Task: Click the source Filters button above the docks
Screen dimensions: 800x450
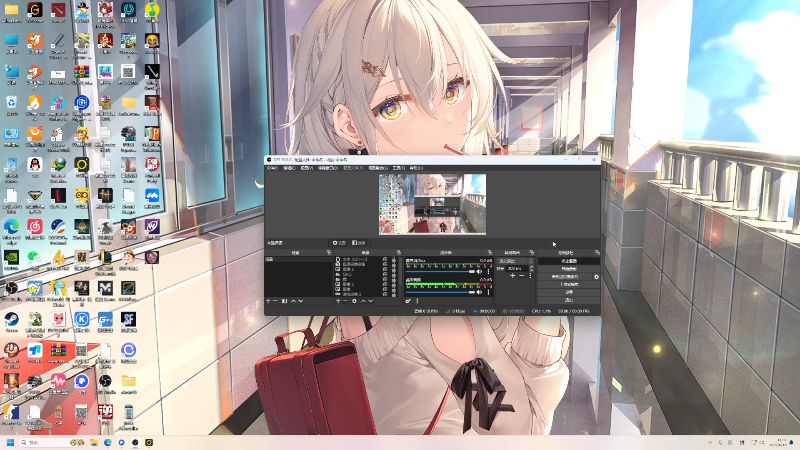Action: pyautogui.click(x=359, y=243)
